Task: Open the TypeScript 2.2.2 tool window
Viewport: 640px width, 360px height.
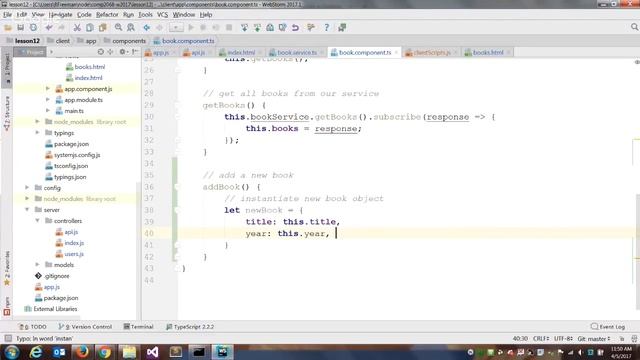Action: (x=190, y=327)
